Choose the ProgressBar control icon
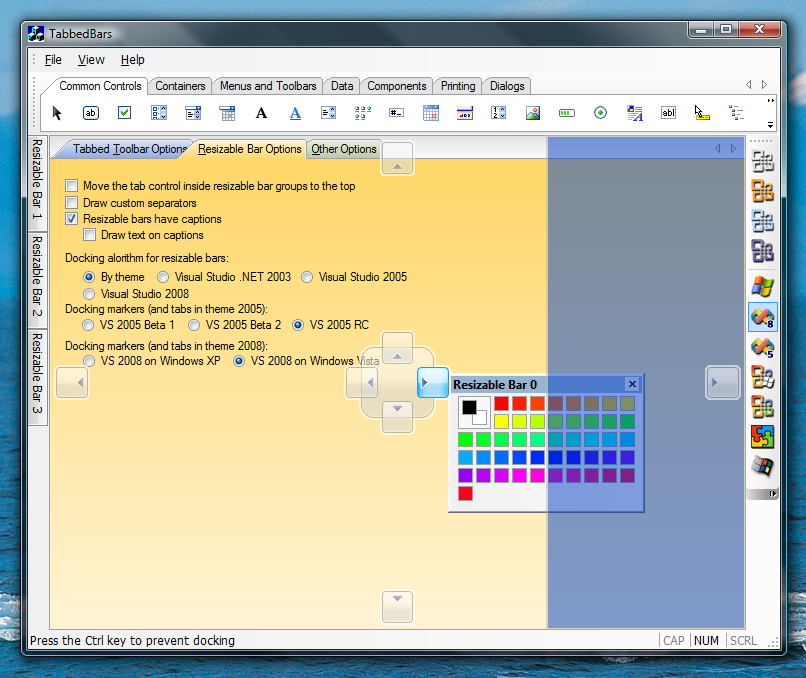This screenshot has width=806, height=678. (567, 113)
